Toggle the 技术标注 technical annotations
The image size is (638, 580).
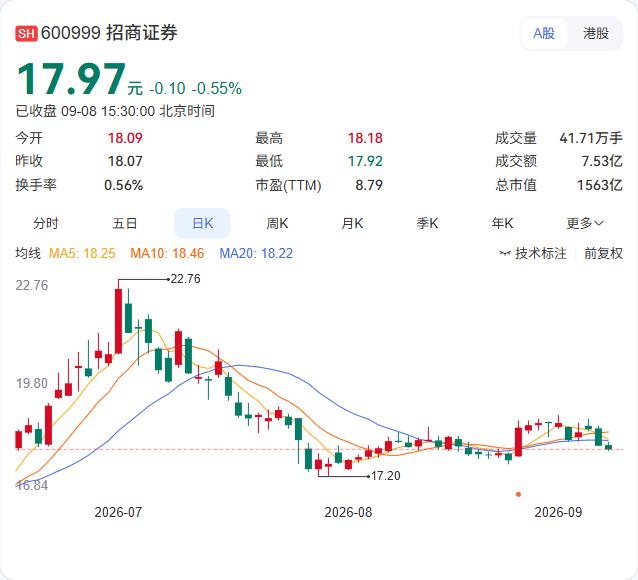click(x=533, y=253)
